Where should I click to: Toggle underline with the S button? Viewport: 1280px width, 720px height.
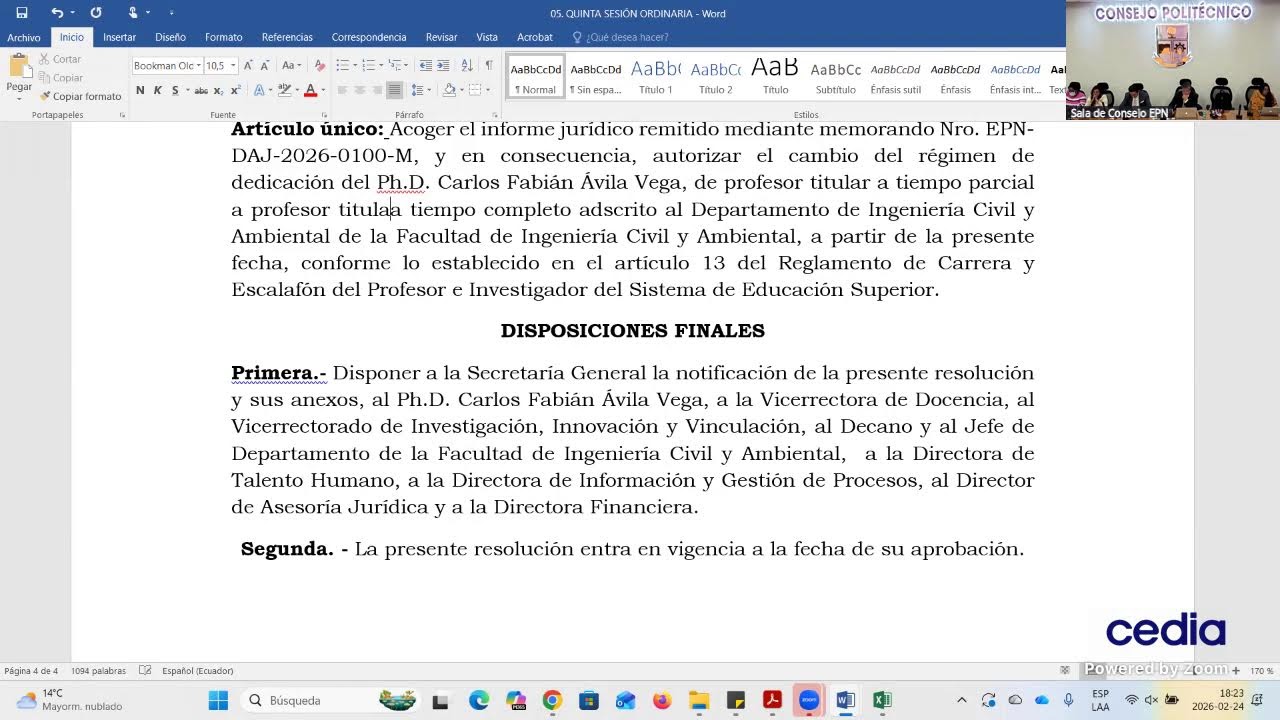click(175, 90)
